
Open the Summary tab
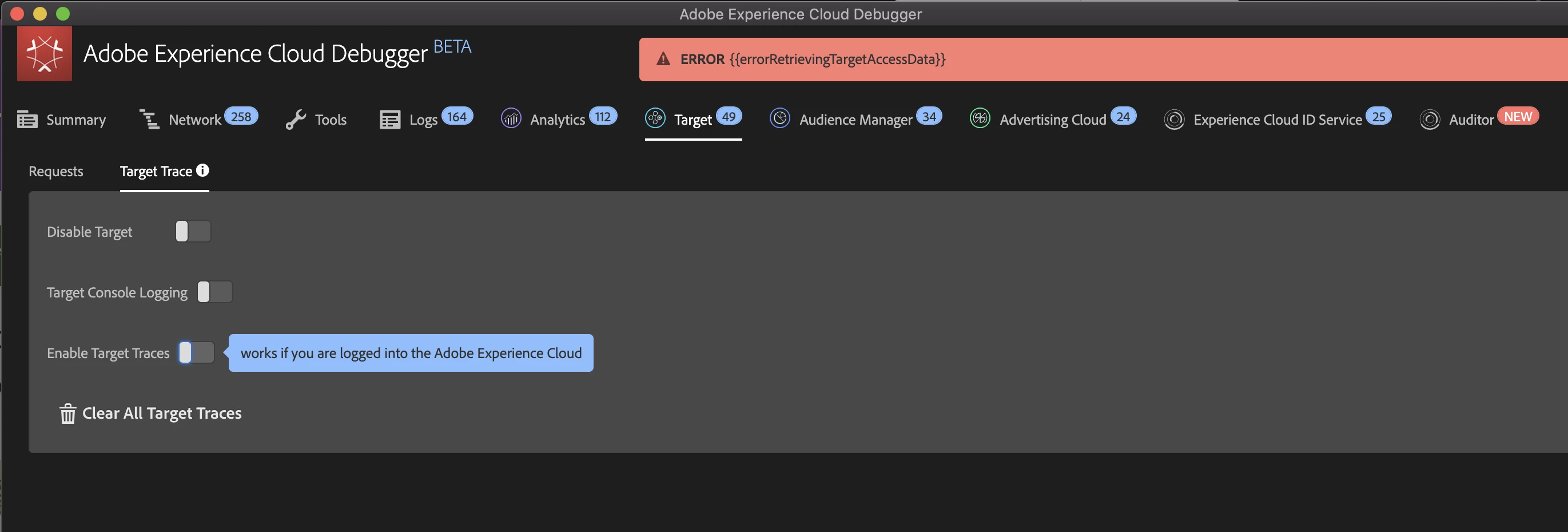pos(62,120)
